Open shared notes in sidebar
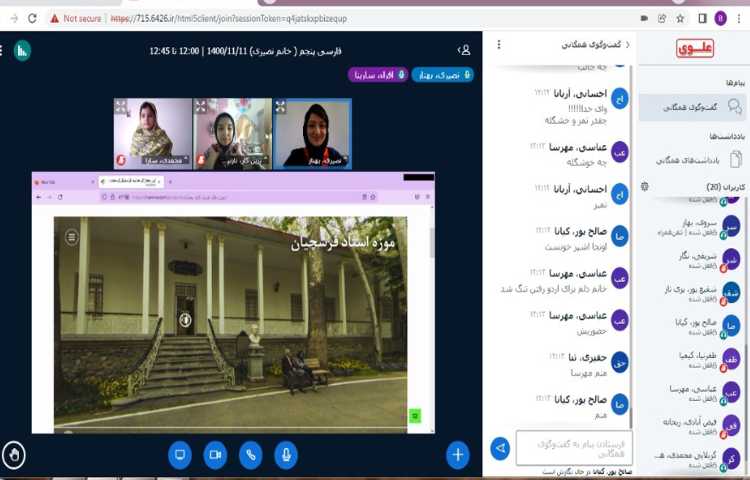 click(692, 160)
